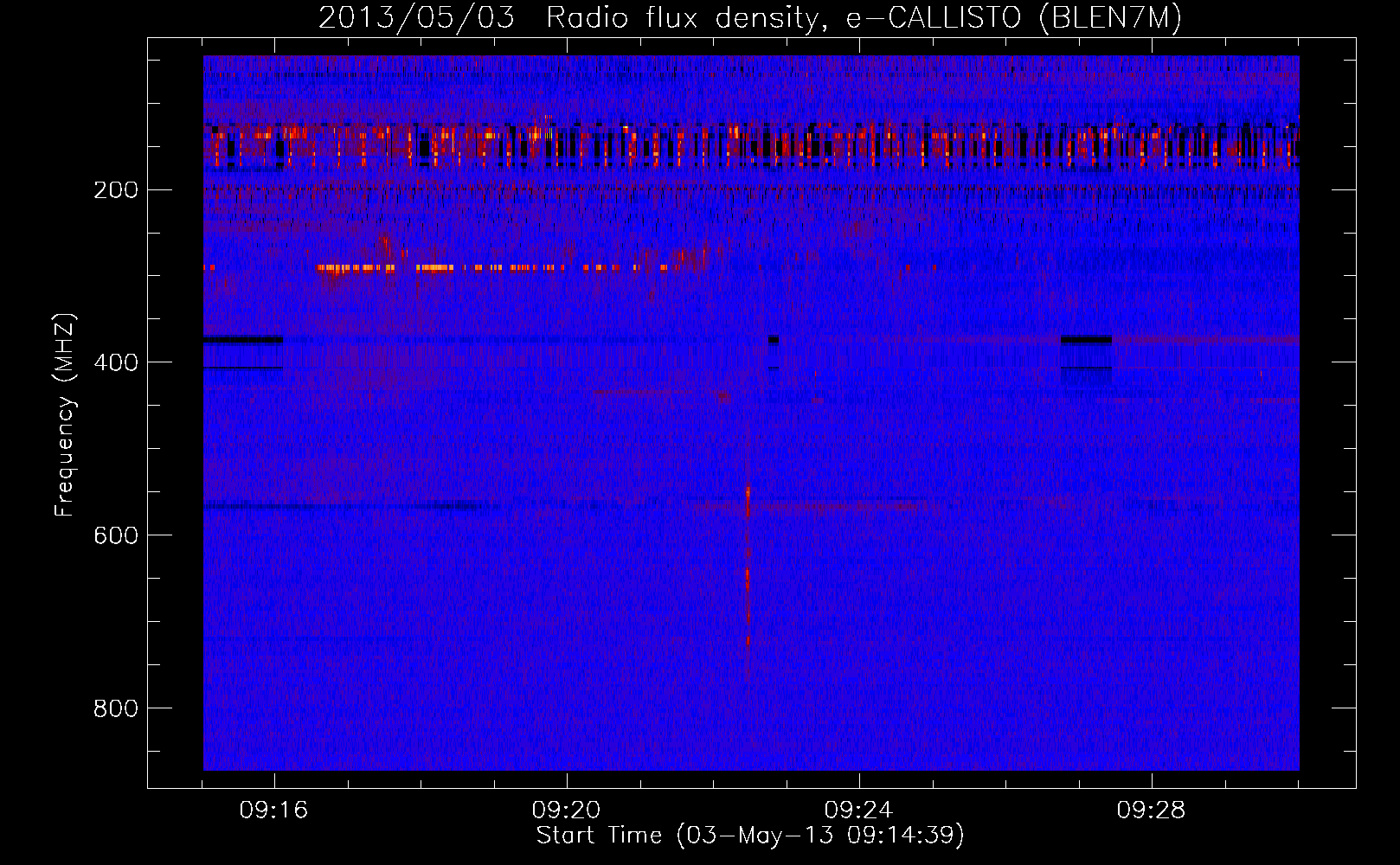The image size is (1400, 865).
Task: Select the 800 frequency tick label
Action: click(x=116, y=708)
